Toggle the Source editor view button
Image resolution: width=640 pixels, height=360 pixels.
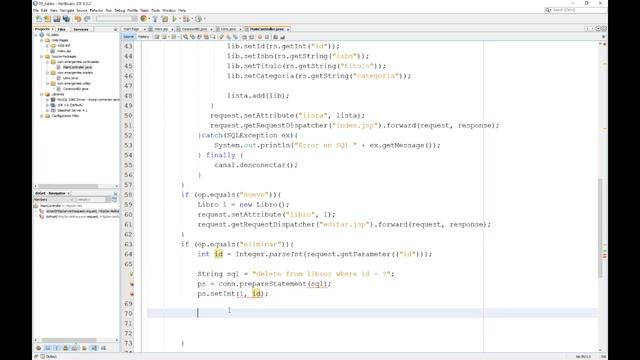tap(128, 37)
